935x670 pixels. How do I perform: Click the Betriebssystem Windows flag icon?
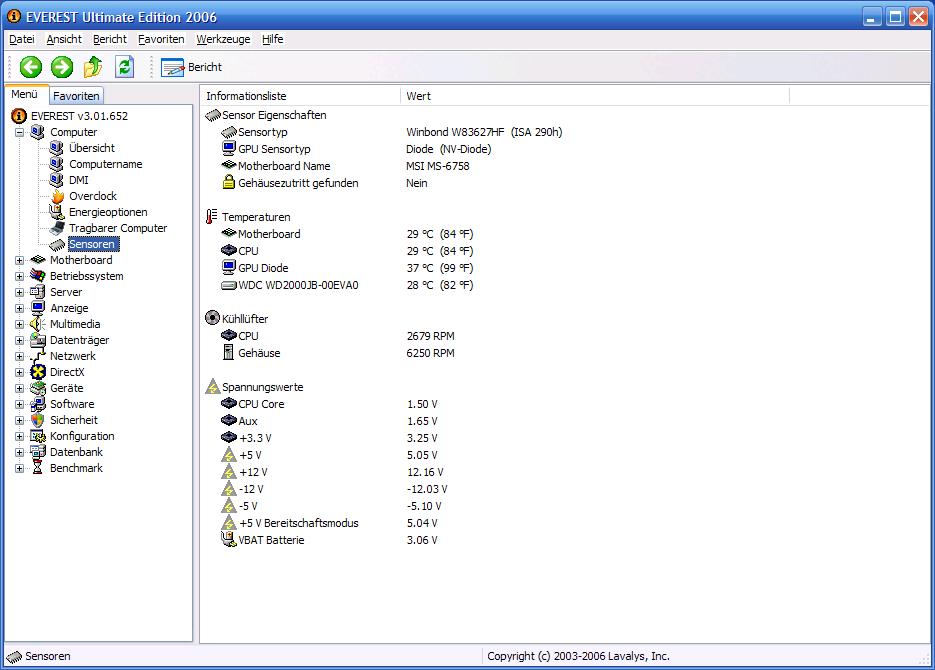tap(38, 276)
